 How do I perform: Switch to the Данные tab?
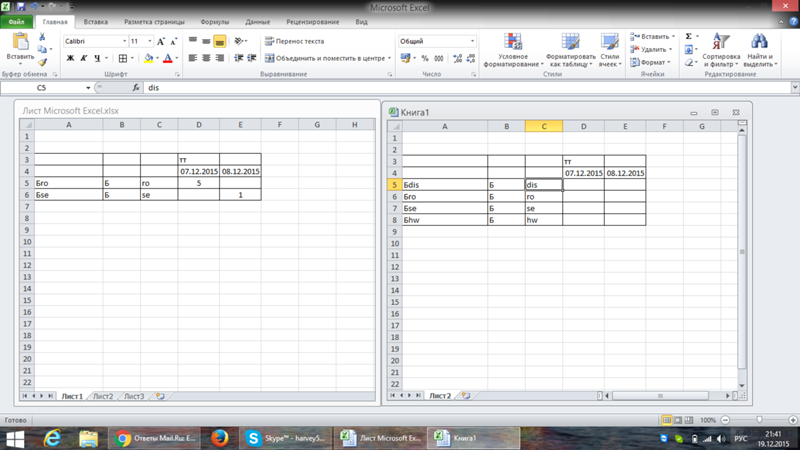tap(257, 22)
